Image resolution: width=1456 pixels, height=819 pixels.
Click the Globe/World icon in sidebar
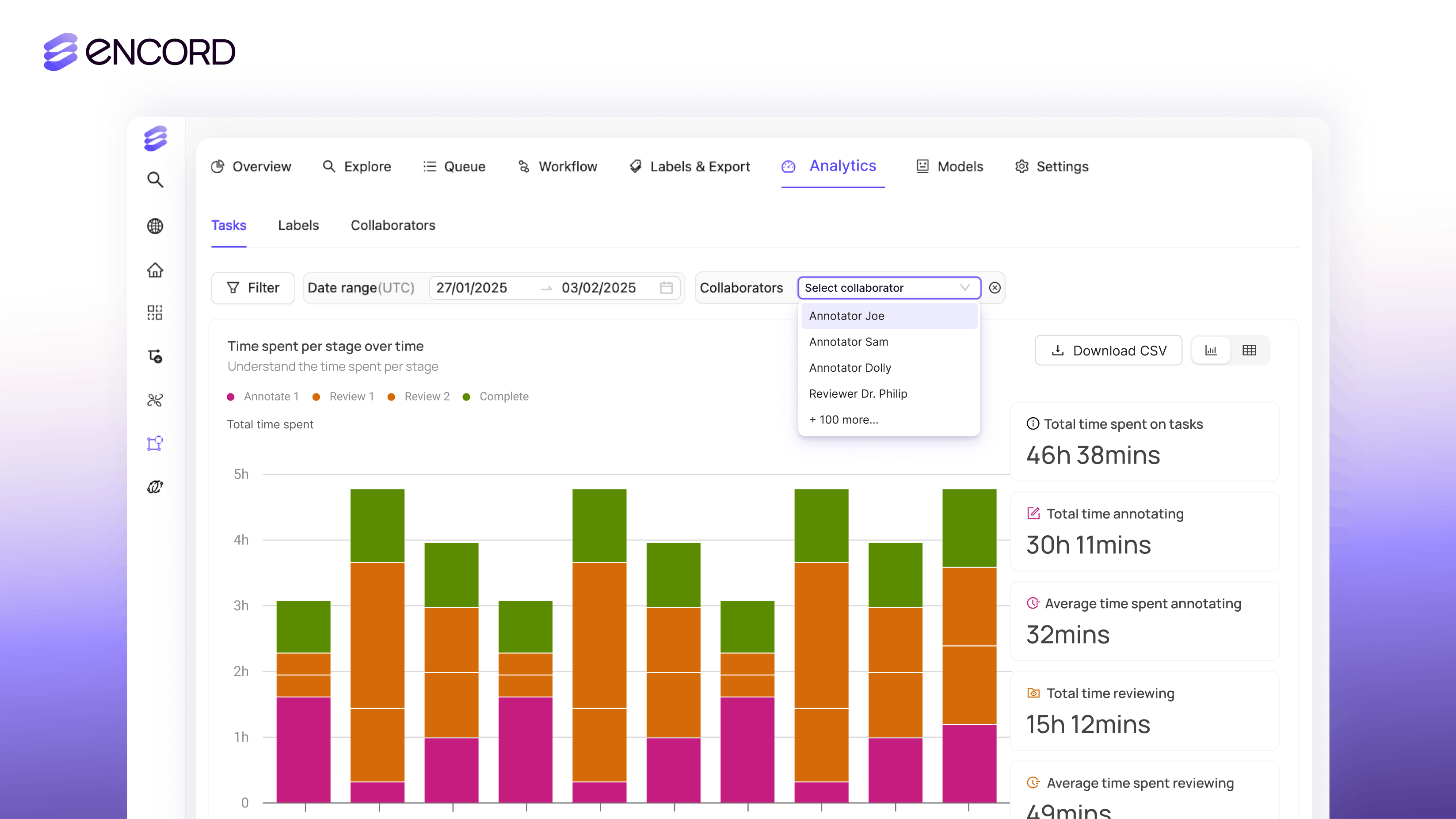pyautogui.click(x=155, y=224)
